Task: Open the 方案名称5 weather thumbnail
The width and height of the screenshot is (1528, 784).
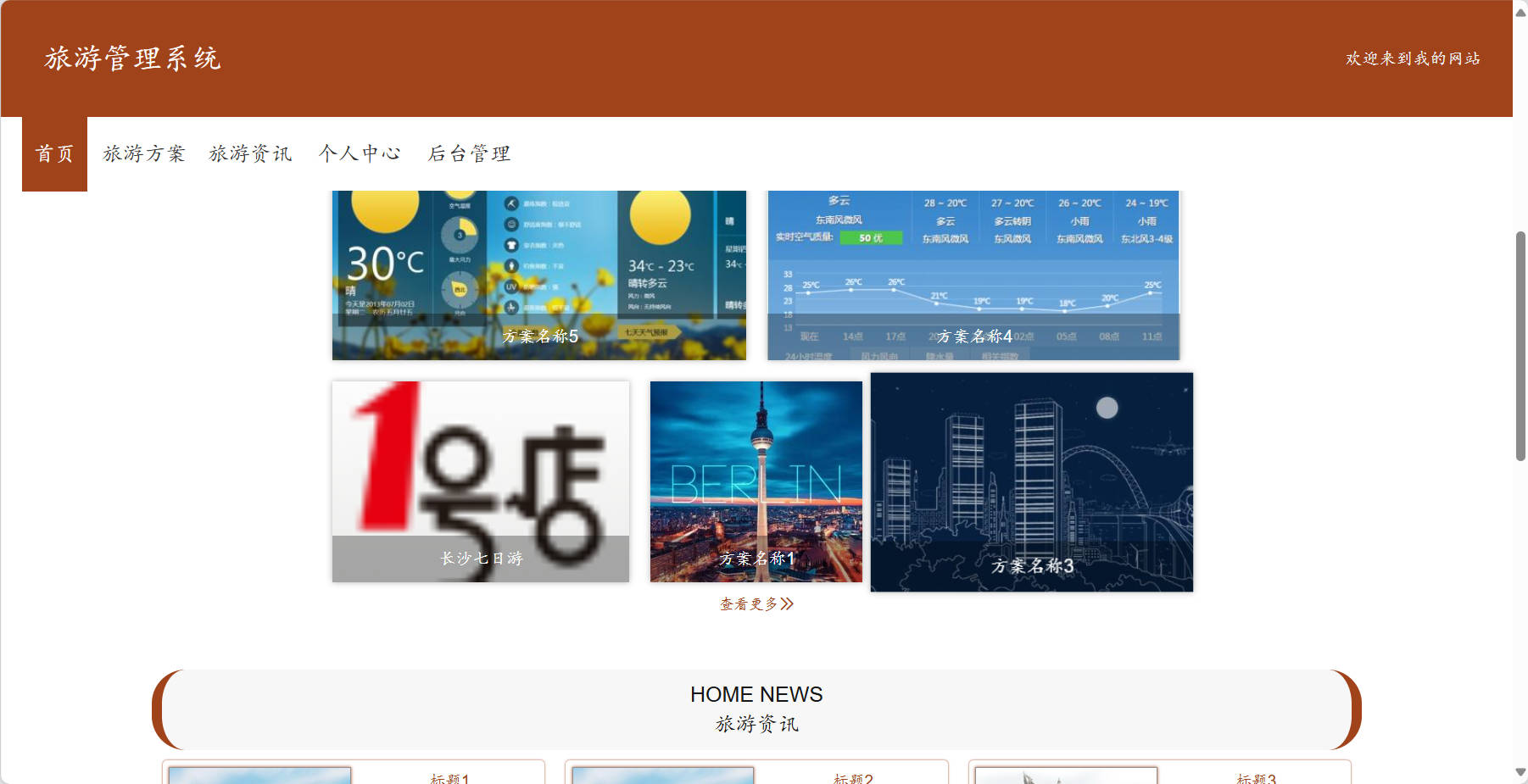Action: pos(539,275)
